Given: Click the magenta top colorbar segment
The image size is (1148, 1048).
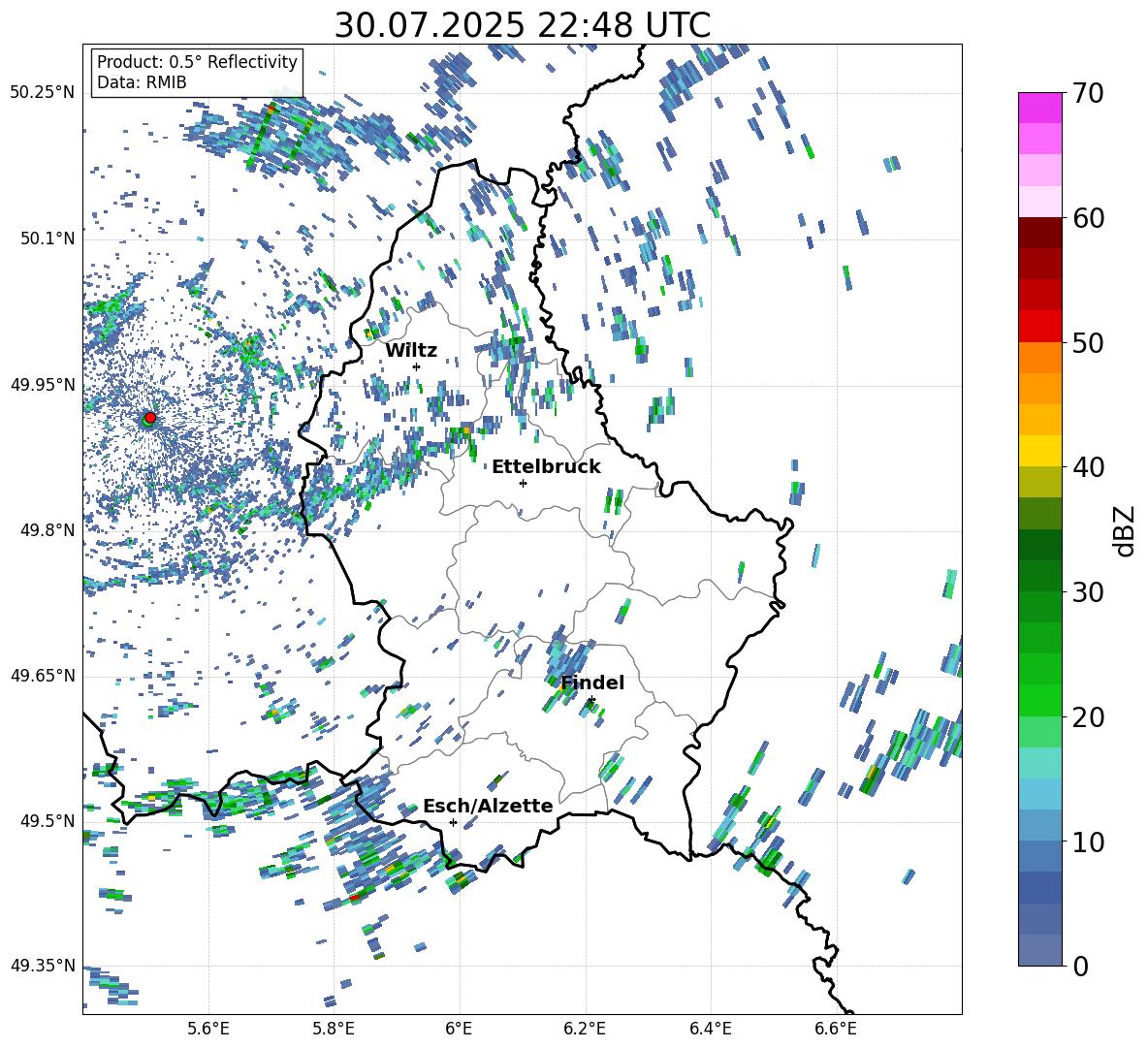Looking at the screenshot, I should tap(1040, 108).
